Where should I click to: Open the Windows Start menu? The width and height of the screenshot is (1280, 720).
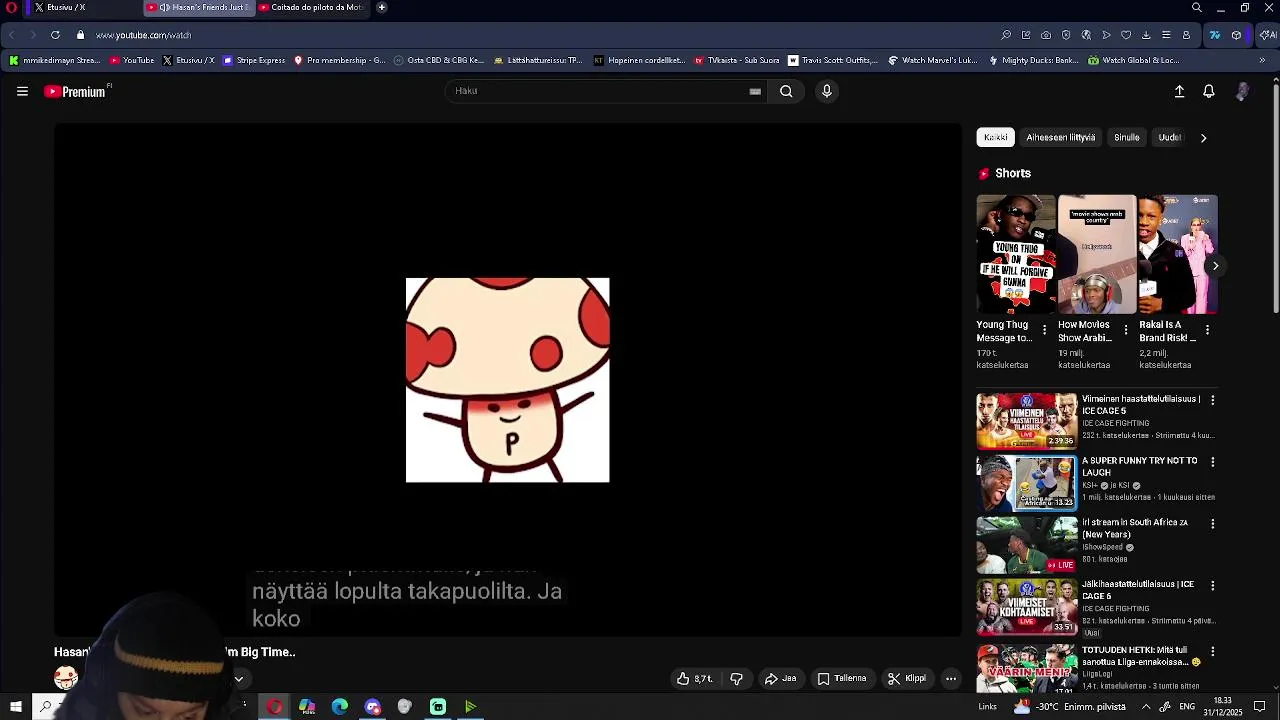(x=15, y=707)
